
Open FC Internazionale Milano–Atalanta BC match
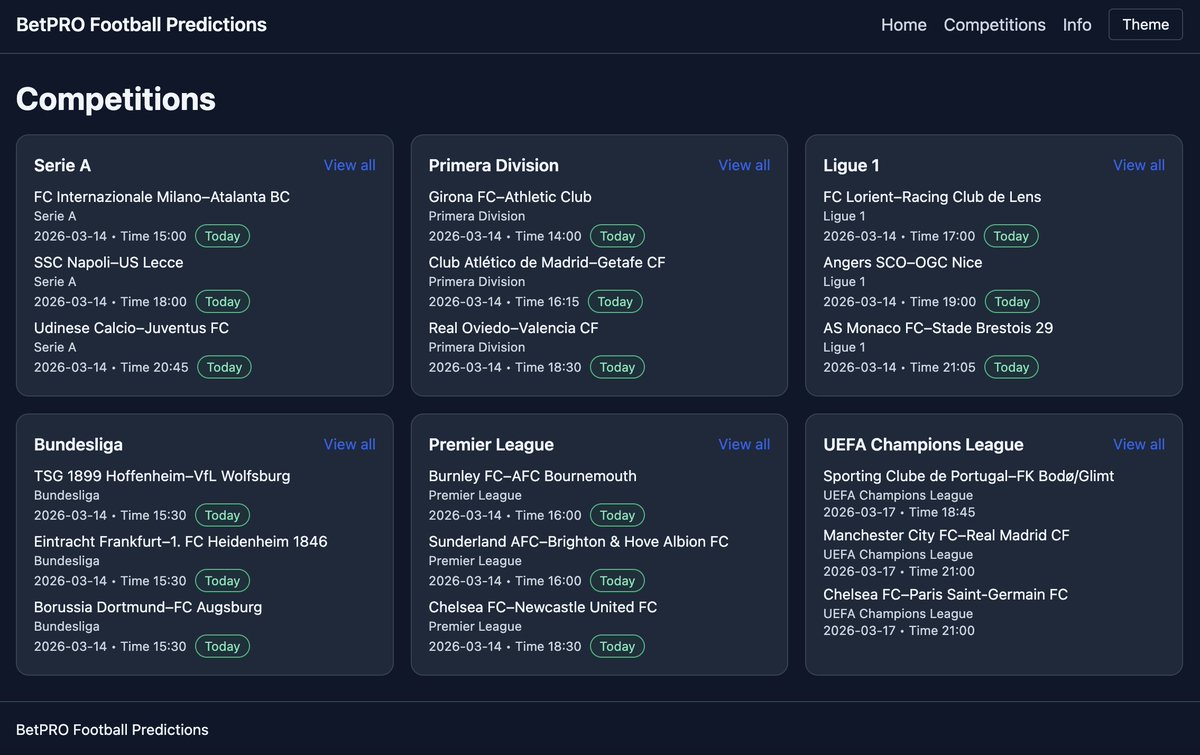(162, 197)
